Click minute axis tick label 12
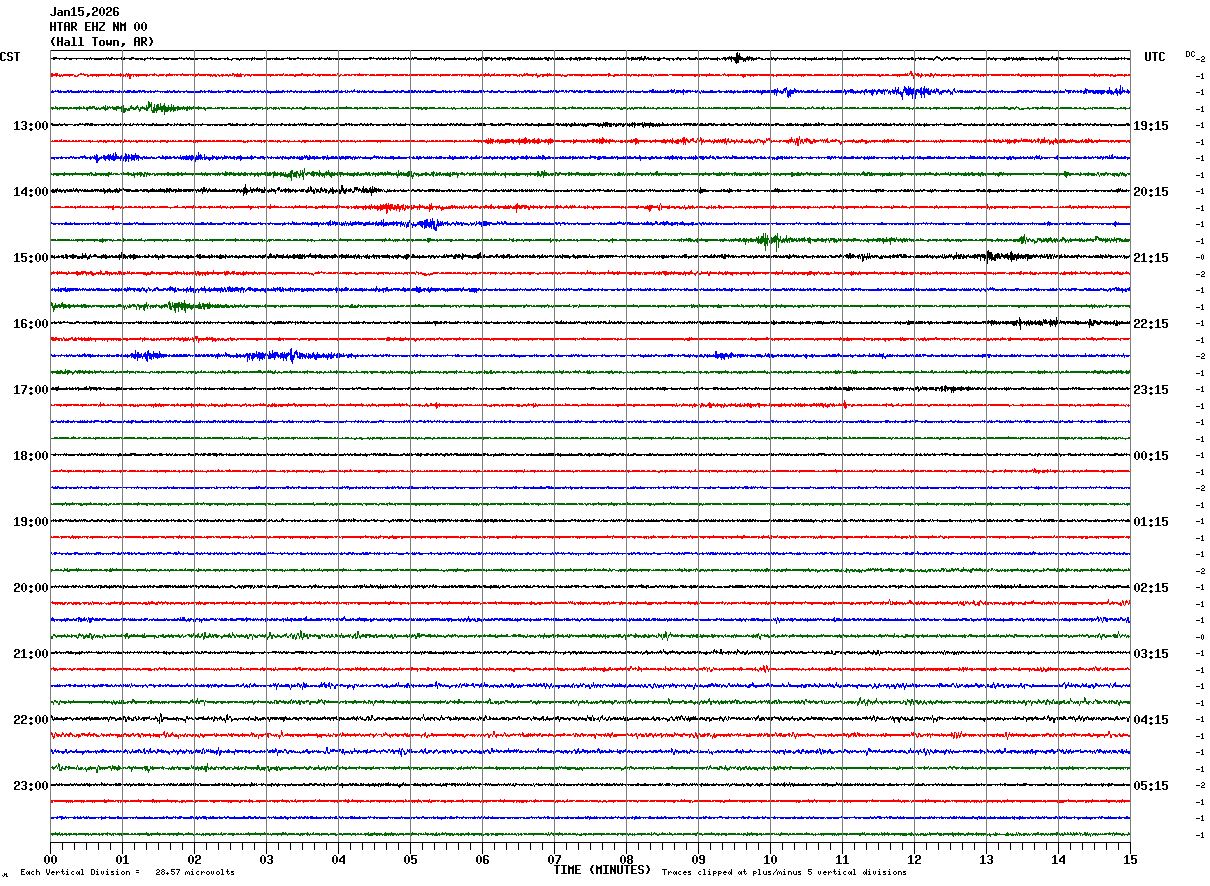Screen dimensions: 1210x886 [914, 860]
